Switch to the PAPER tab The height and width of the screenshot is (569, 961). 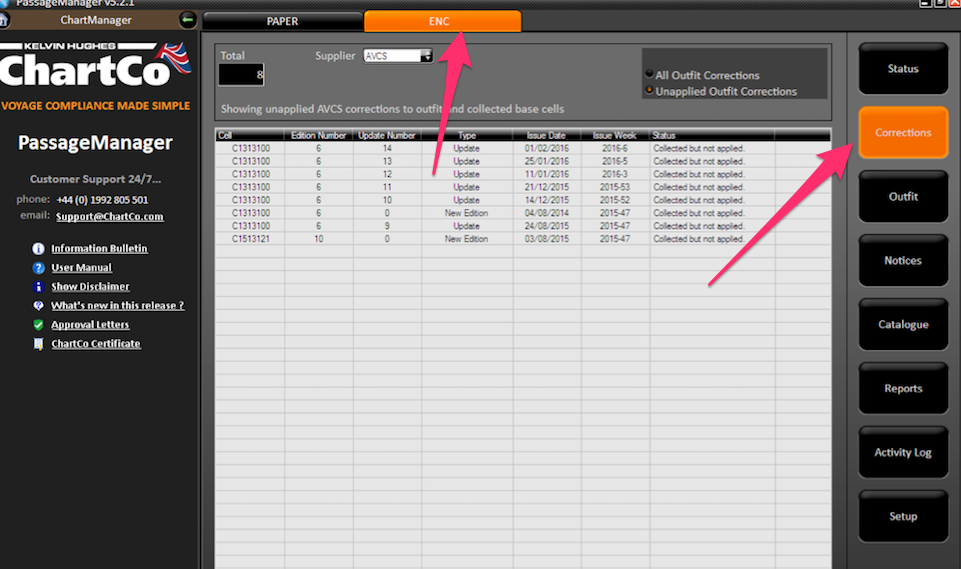(x=283, y=21)
